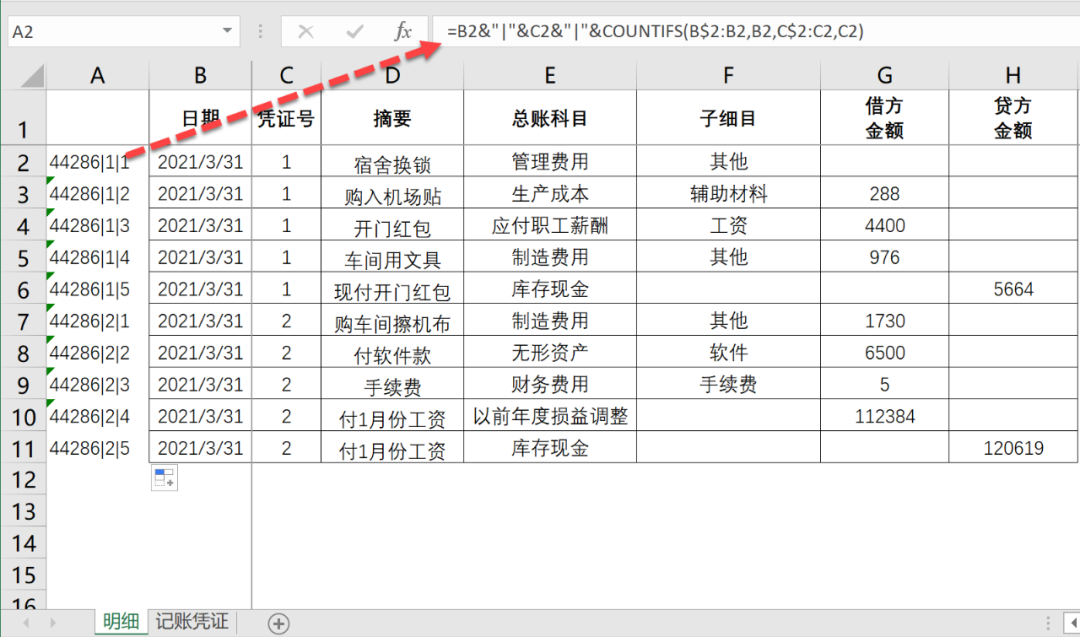Click the 软件 cell
The image size is (1080, 637).
(x=728, y=353)
